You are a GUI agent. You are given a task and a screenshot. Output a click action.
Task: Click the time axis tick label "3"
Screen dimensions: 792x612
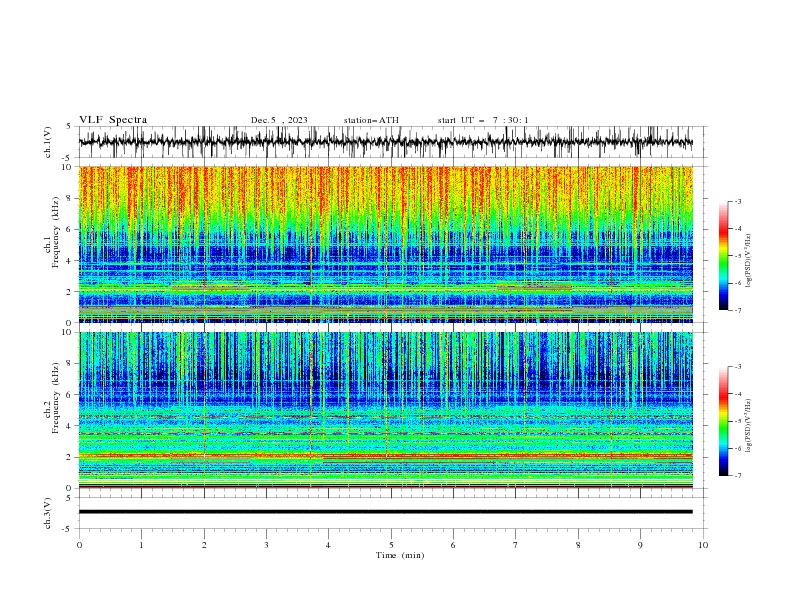266,545
